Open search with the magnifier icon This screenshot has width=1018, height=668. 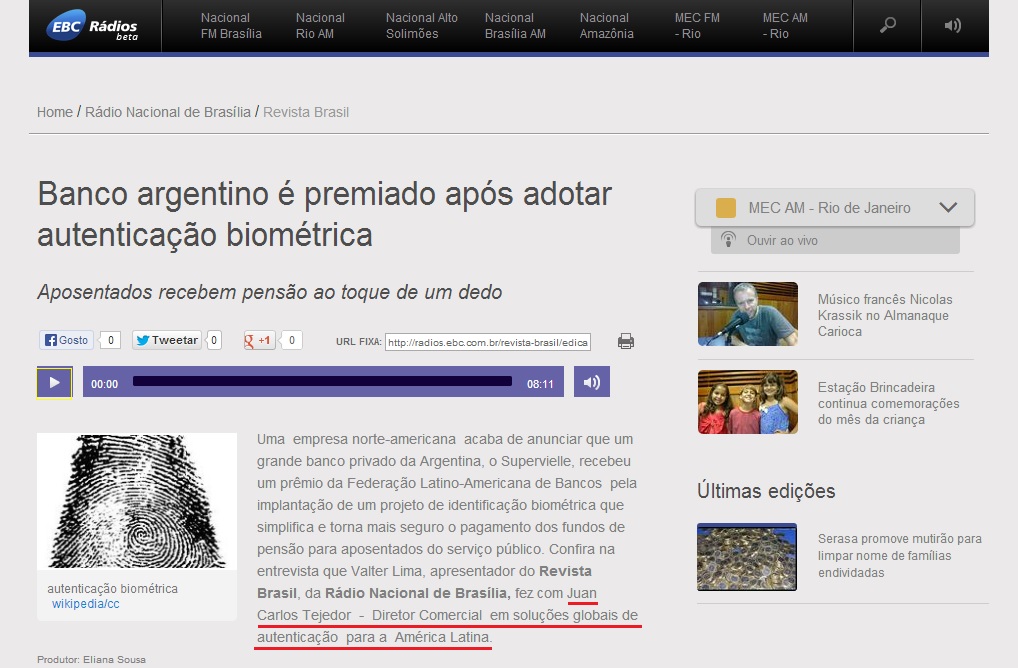pyautogui.click(x=887, y=26)
